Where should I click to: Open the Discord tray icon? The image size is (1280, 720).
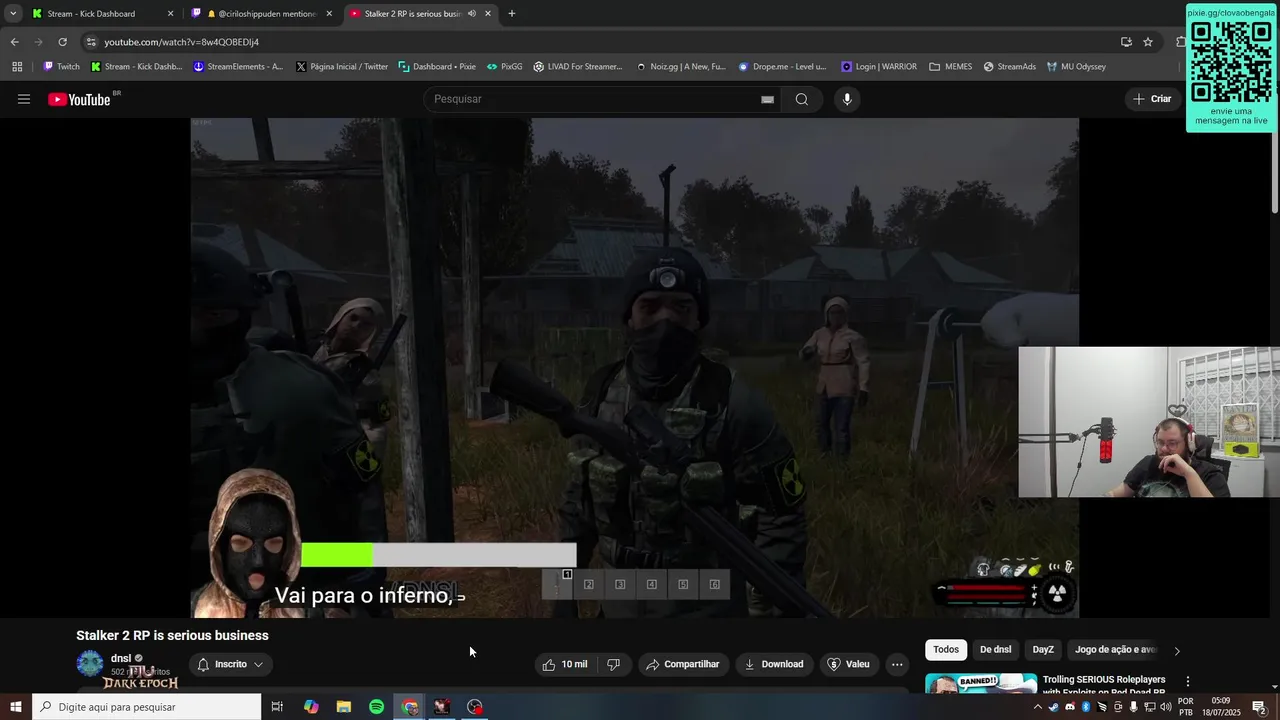click(x=1070, y=707)
